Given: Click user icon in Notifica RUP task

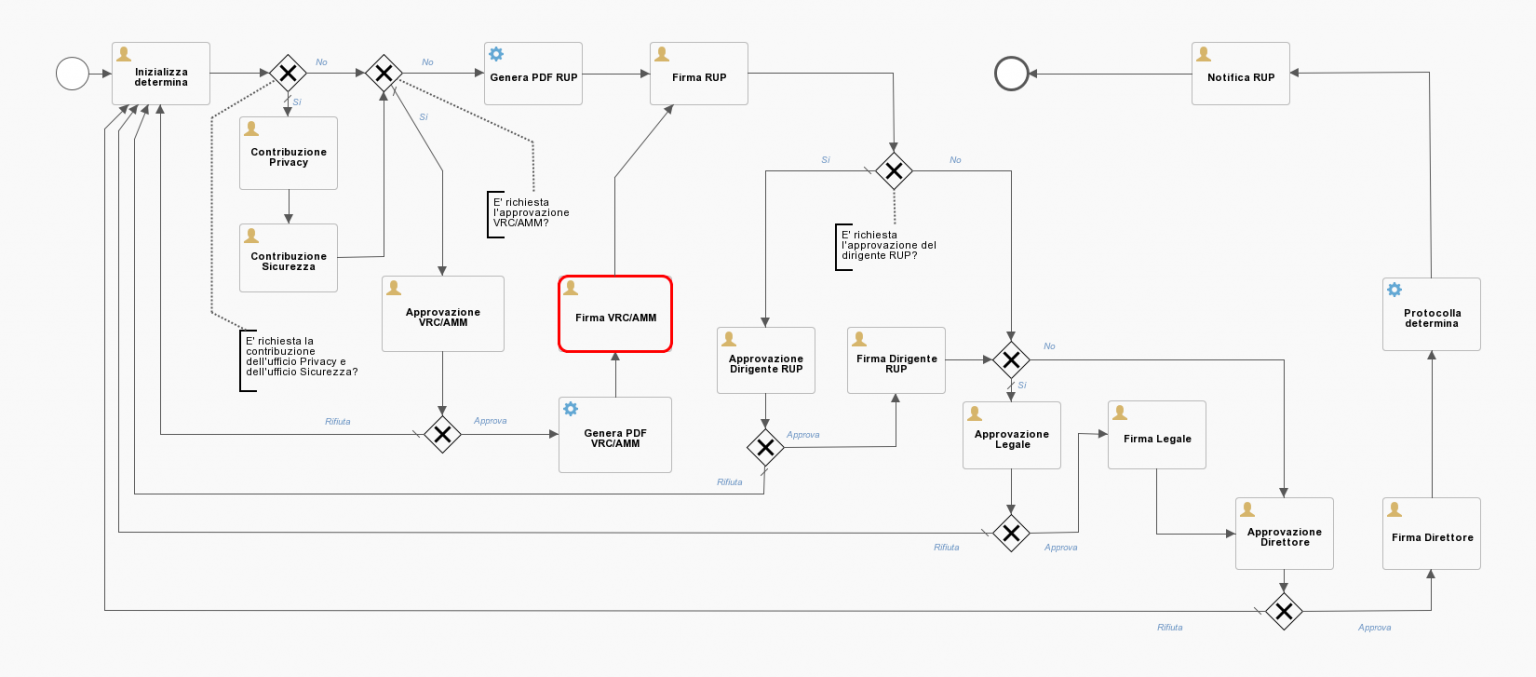Looking at the screenshot, I should tap(1204, 53).
